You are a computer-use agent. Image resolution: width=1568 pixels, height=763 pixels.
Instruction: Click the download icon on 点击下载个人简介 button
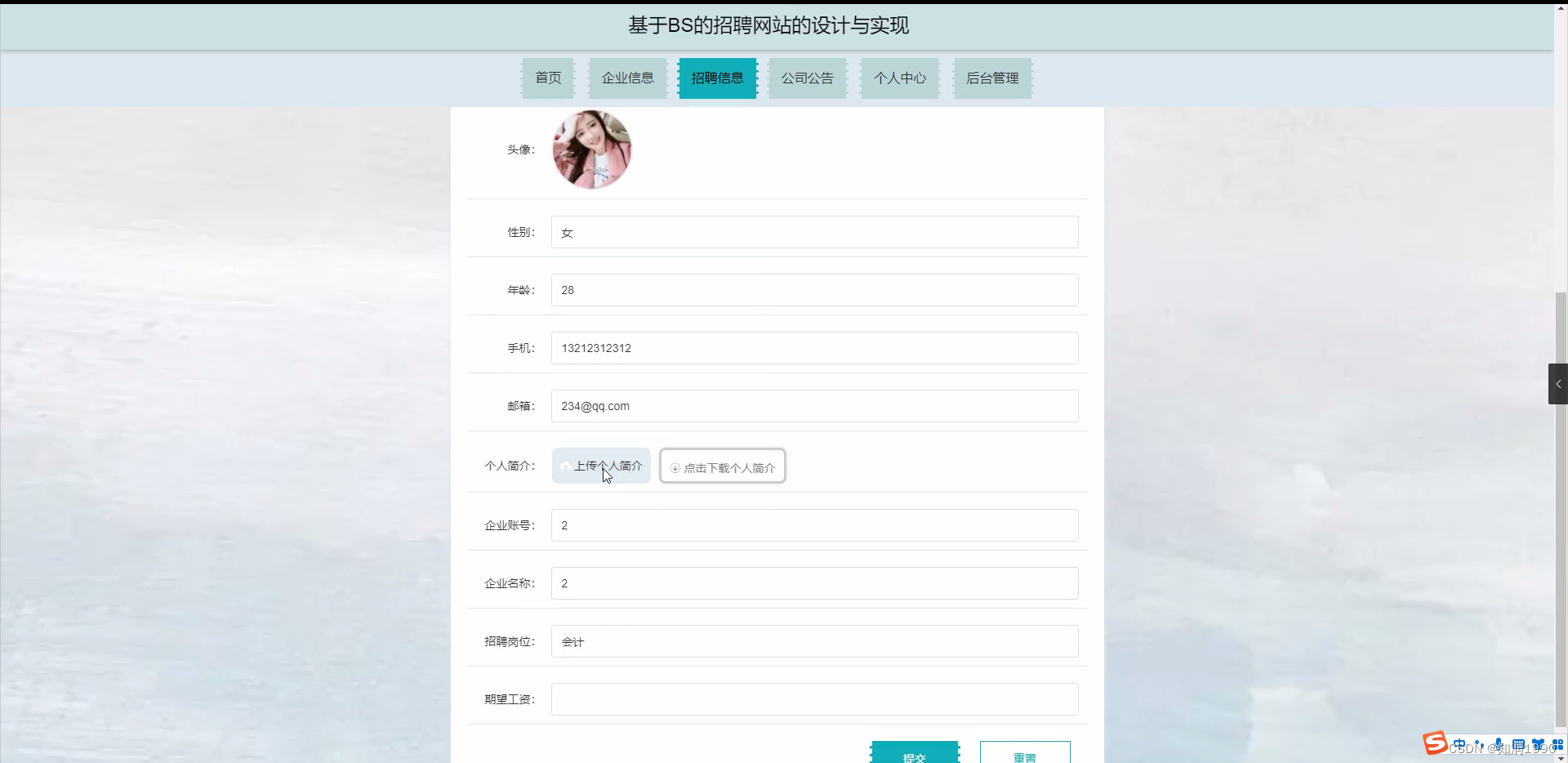tap(675, 467)
